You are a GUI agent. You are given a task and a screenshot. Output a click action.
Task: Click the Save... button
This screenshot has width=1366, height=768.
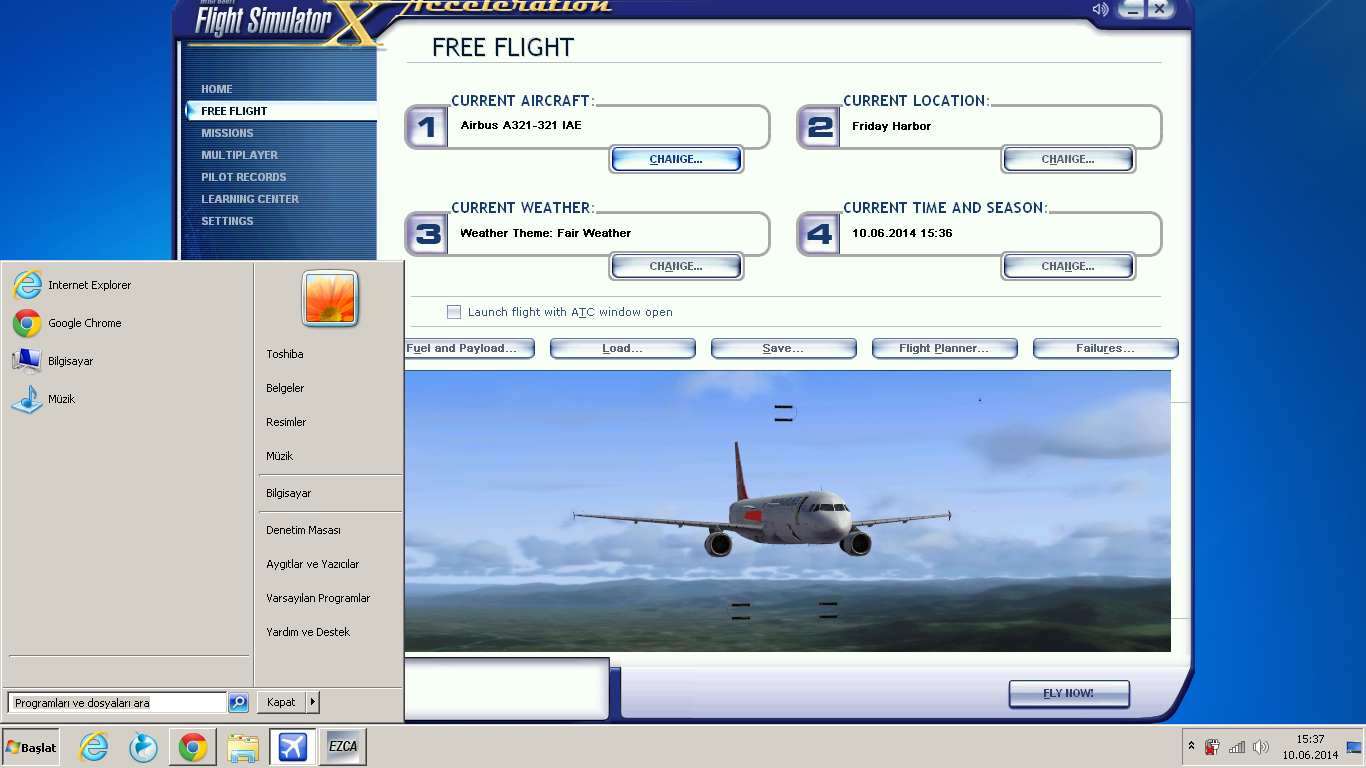click(x=783, y=348)
